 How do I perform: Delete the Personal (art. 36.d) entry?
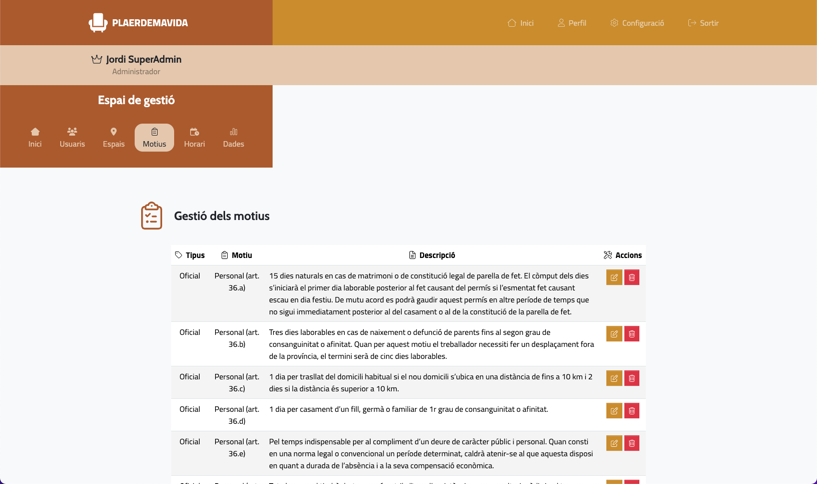click(x=632, y=411)
